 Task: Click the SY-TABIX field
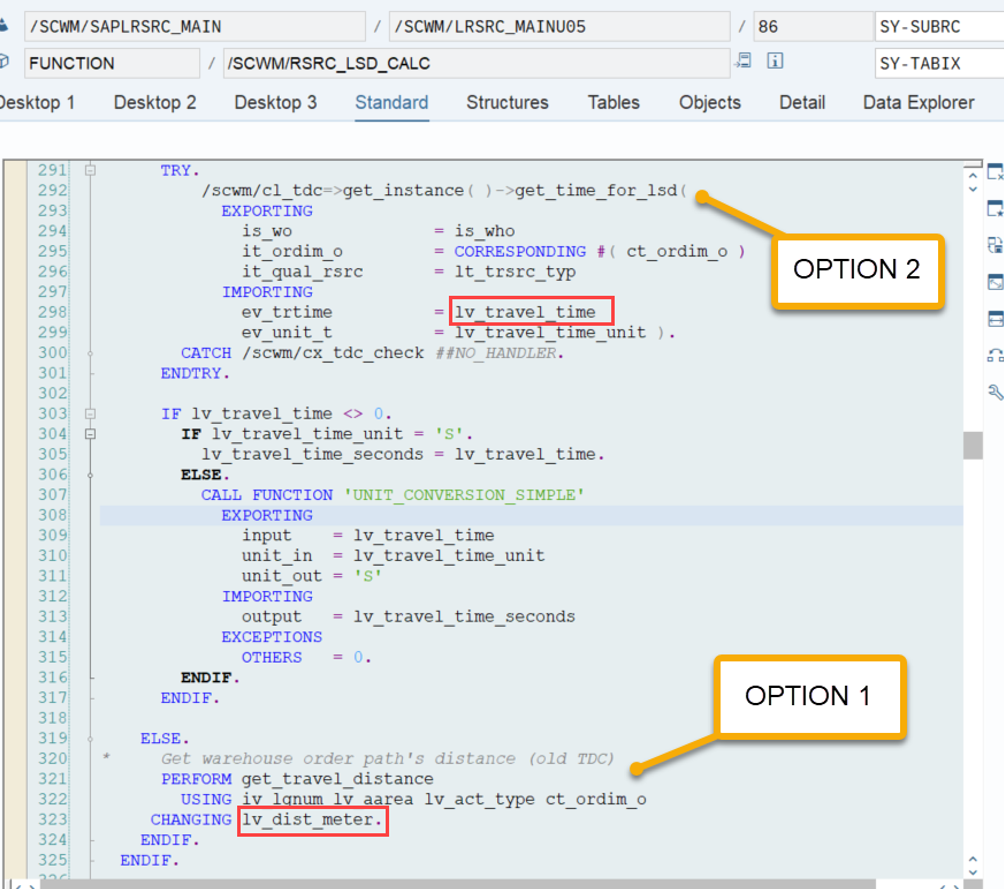[x=939, y=63]
